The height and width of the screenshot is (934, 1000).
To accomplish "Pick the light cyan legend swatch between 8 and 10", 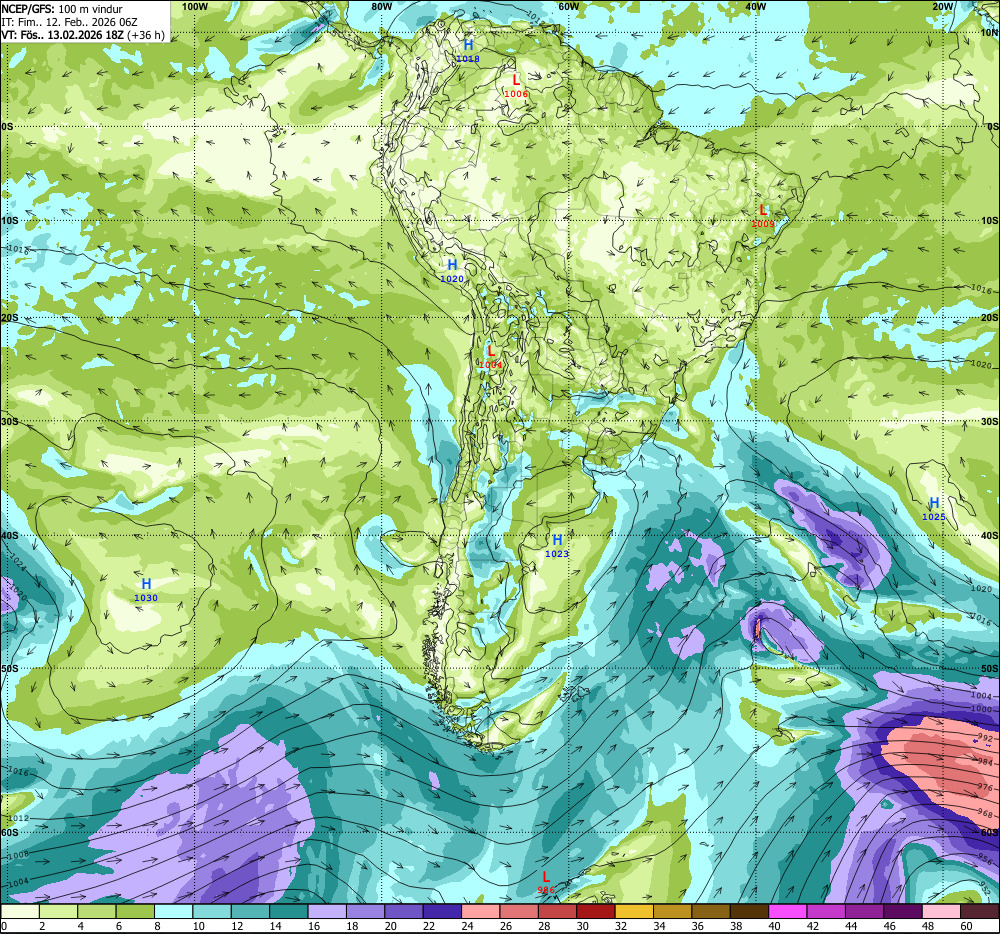I will pyautogui.click(x=173, y=912).
